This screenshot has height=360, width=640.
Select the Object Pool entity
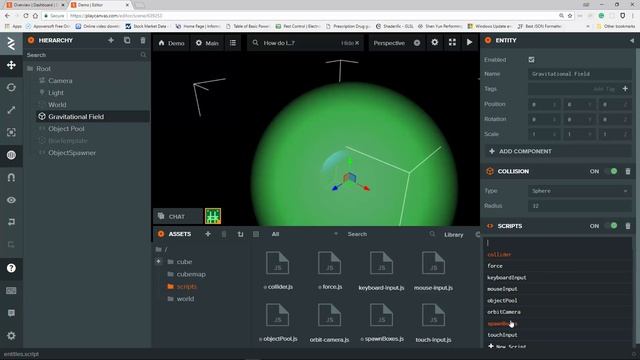pyautogui.click(x=66, y=129)
